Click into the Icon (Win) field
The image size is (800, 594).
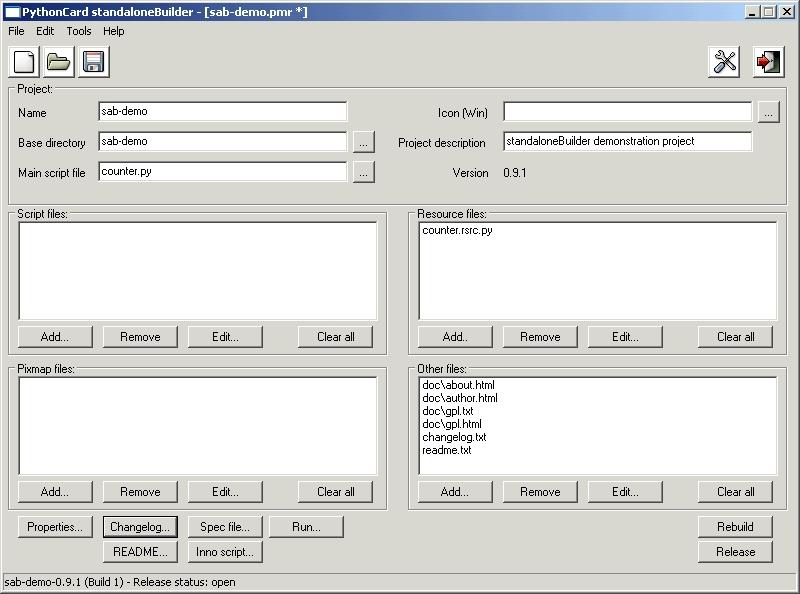628,111
